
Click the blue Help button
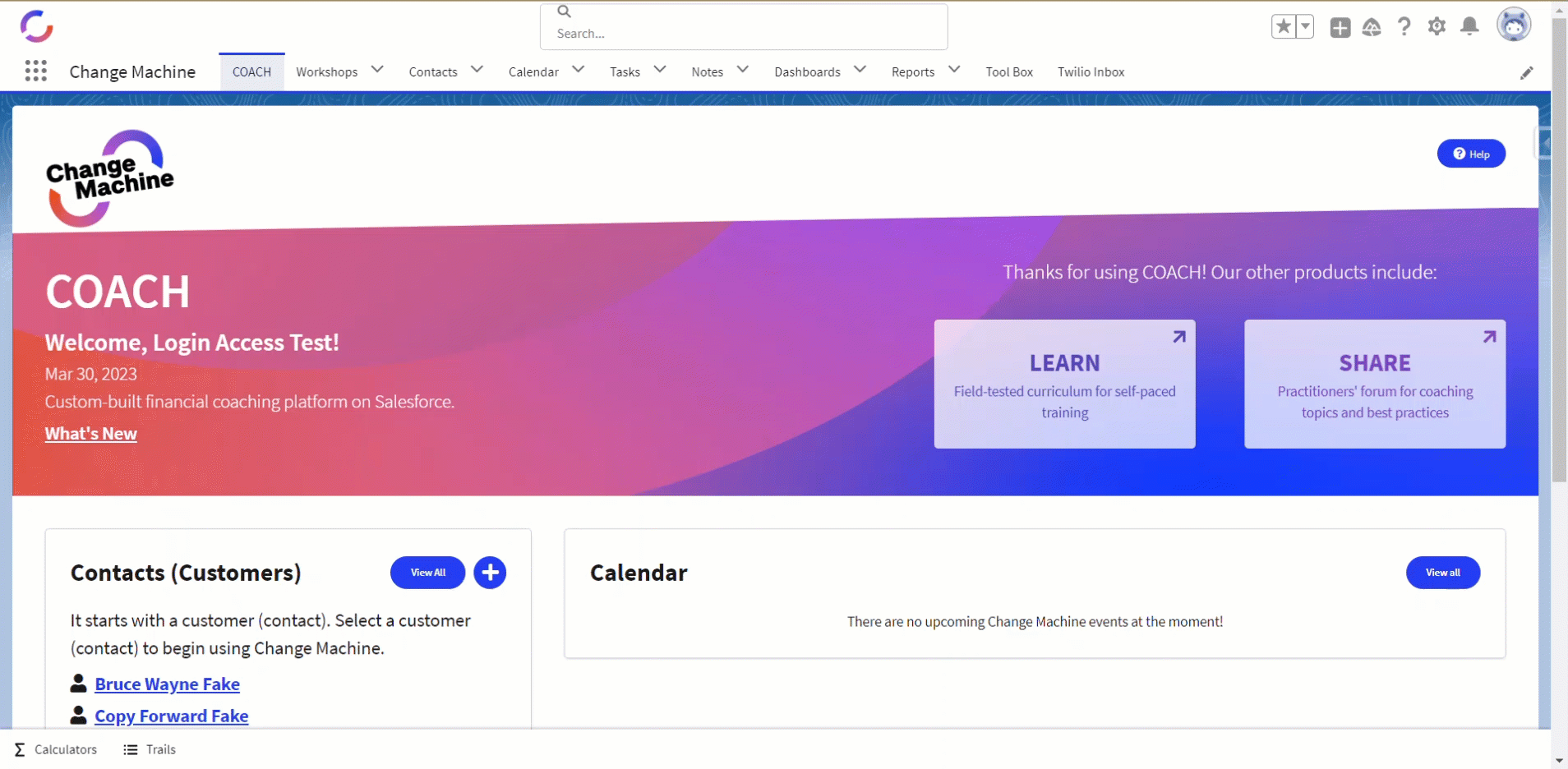[x=1471, y=154]
